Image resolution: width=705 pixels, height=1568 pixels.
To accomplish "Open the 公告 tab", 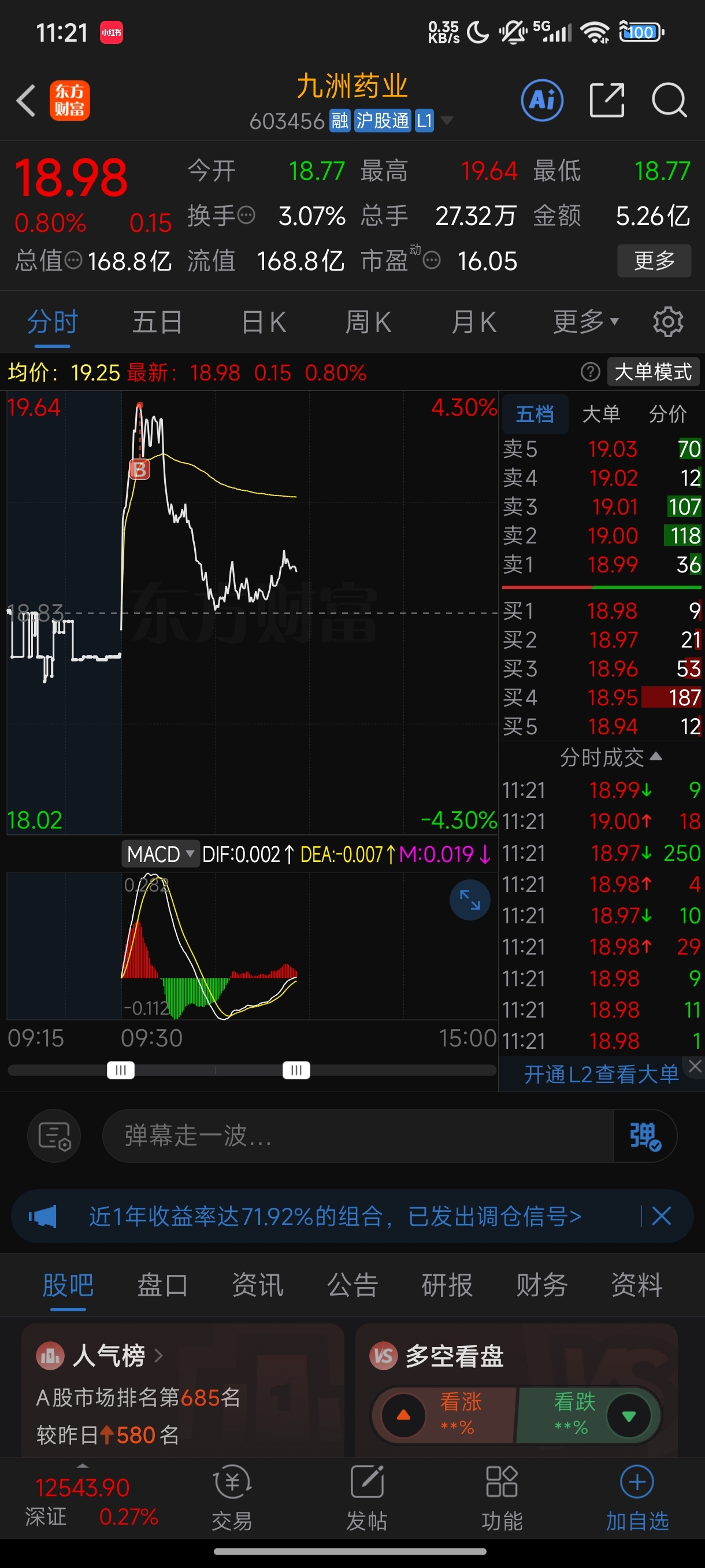I will (352, 1285).
